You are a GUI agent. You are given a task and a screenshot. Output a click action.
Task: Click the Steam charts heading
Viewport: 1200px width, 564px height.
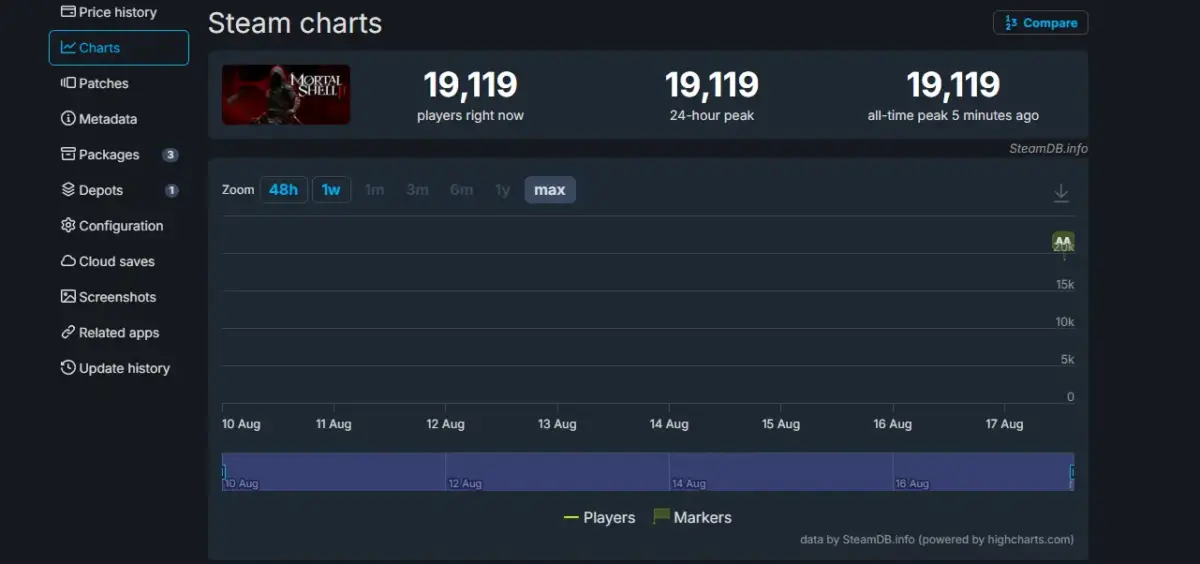295,23
